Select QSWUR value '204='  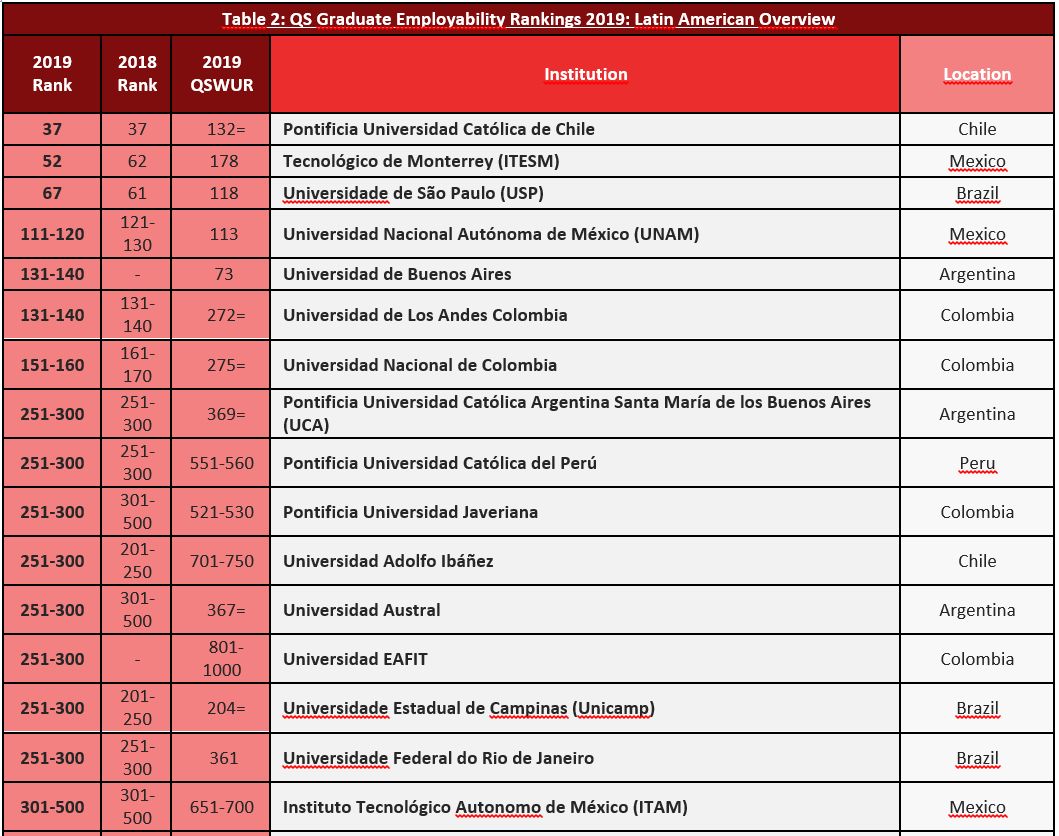[221, 708]
